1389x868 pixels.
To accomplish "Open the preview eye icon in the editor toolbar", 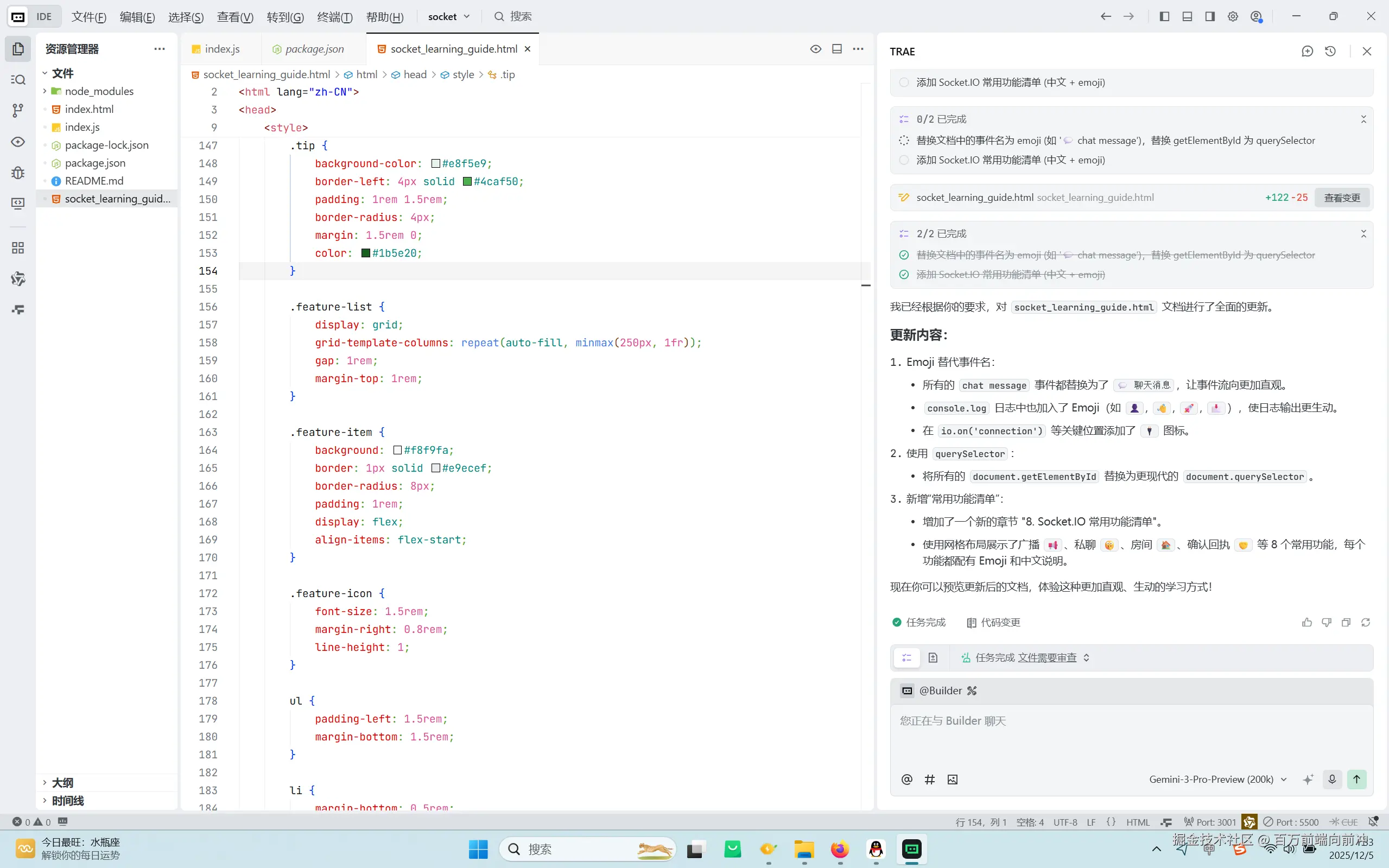I will pyautogui.click(x=815, y=49).
